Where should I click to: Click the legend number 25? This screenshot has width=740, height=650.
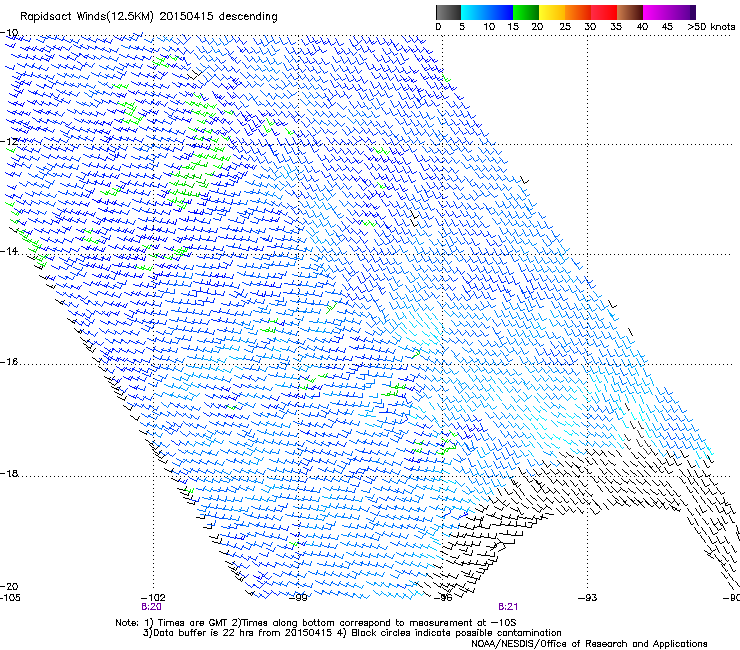tap(565, 27)
